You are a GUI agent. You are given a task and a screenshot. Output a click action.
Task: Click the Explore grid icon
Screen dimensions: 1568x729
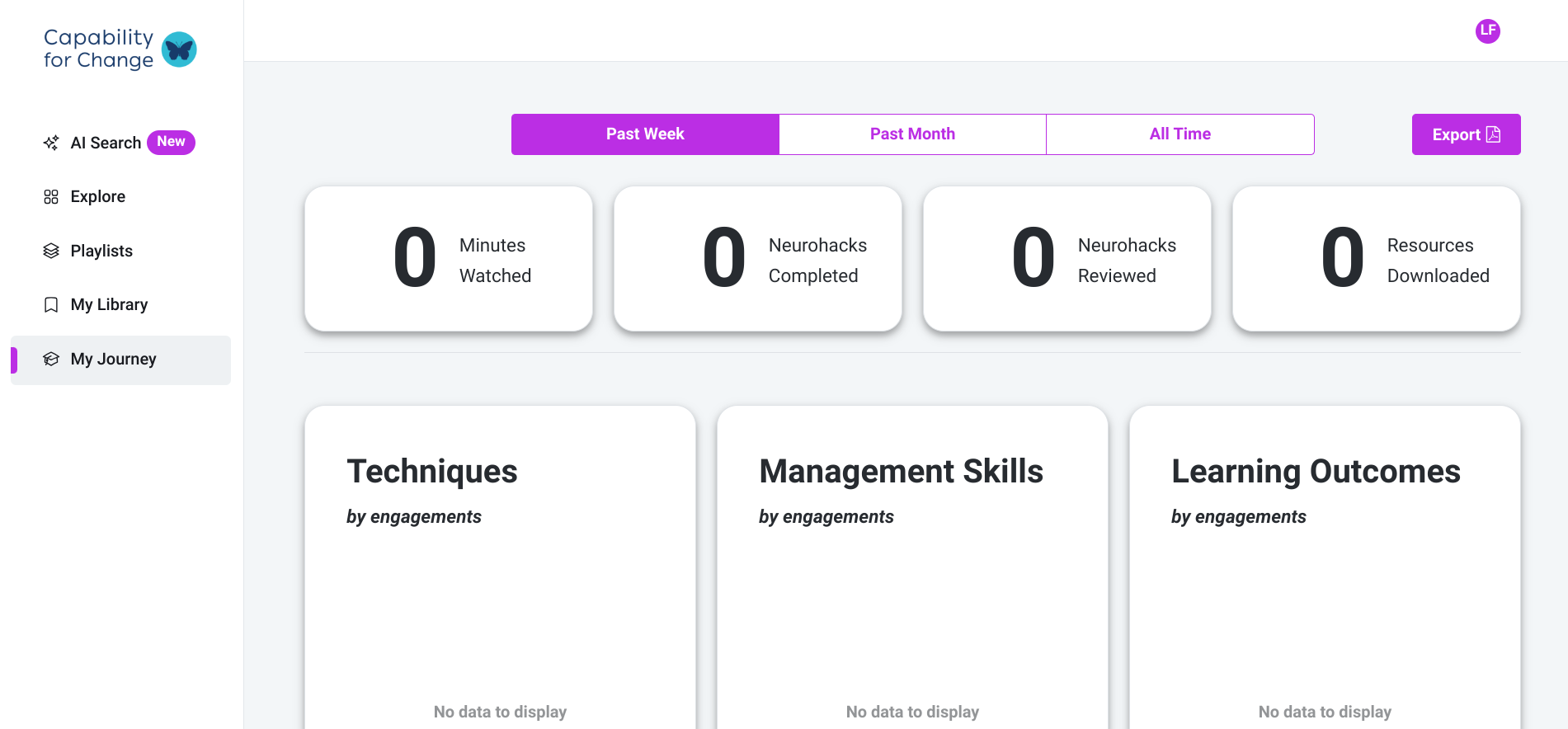pyautogui.click(x=51, y=196)
